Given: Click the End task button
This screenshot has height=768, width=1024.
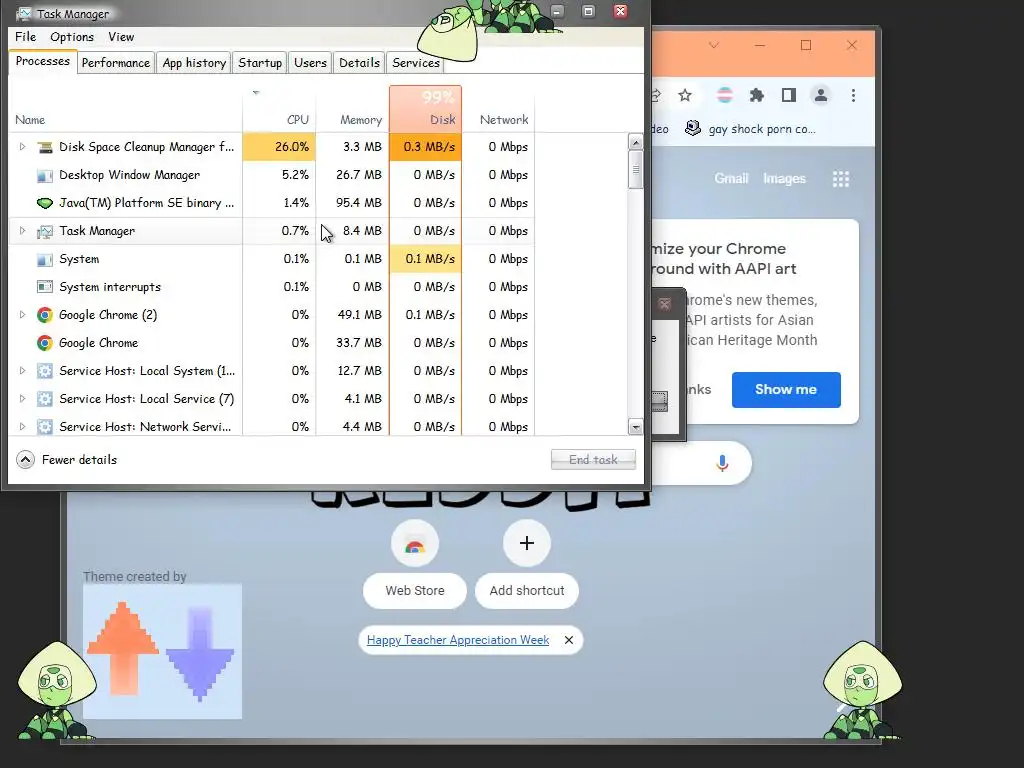Looking at the screenshot, I should 593,460.
